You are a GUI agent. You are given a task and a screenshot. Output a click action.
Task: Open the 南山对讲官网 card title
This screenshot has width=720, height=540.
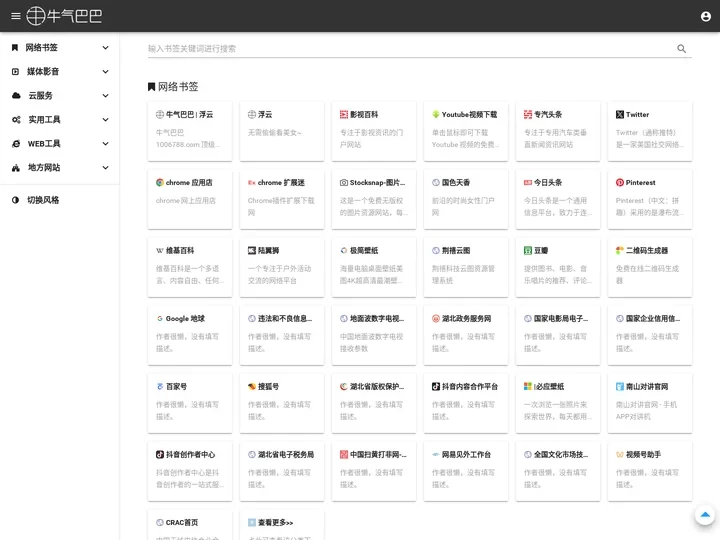(647, 386)
